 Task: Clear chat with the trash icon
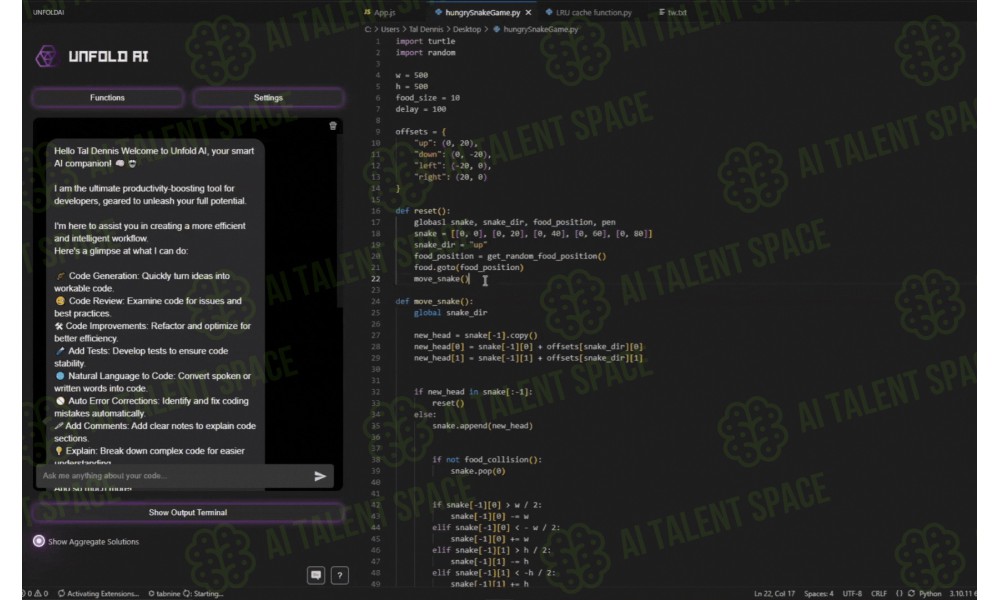coord(333,126)
